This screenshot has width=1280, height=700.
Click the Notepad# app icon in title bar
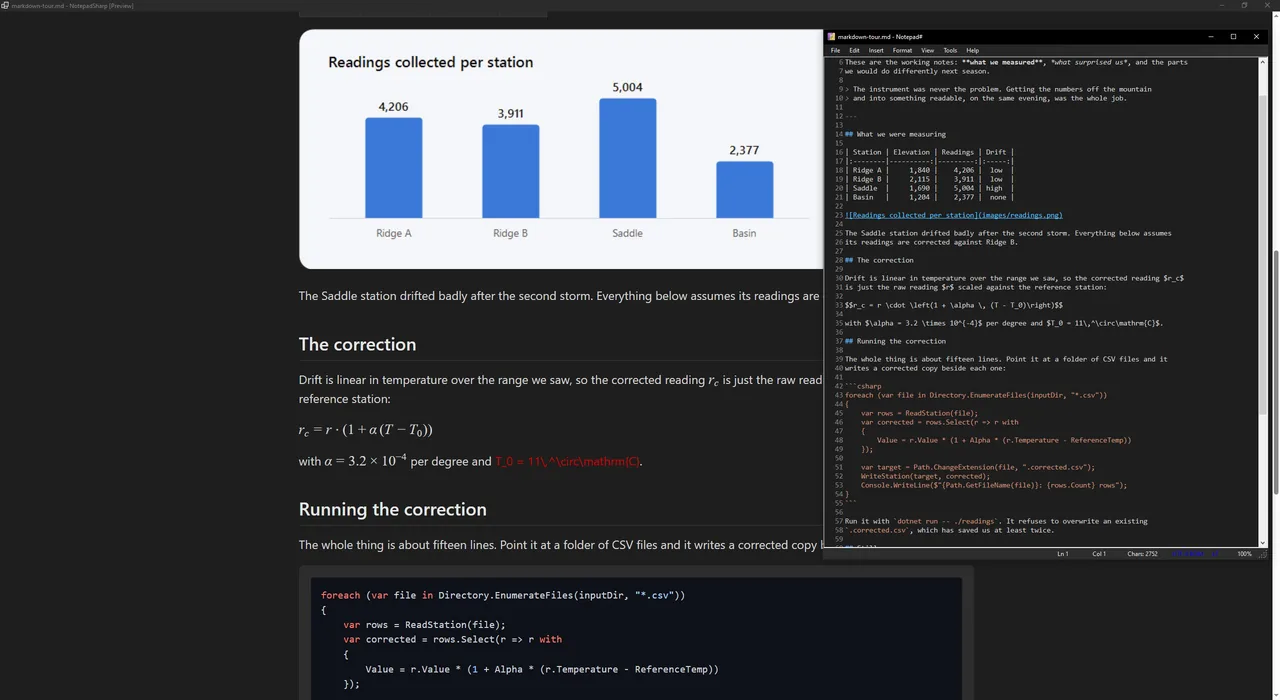coord(831,37)
